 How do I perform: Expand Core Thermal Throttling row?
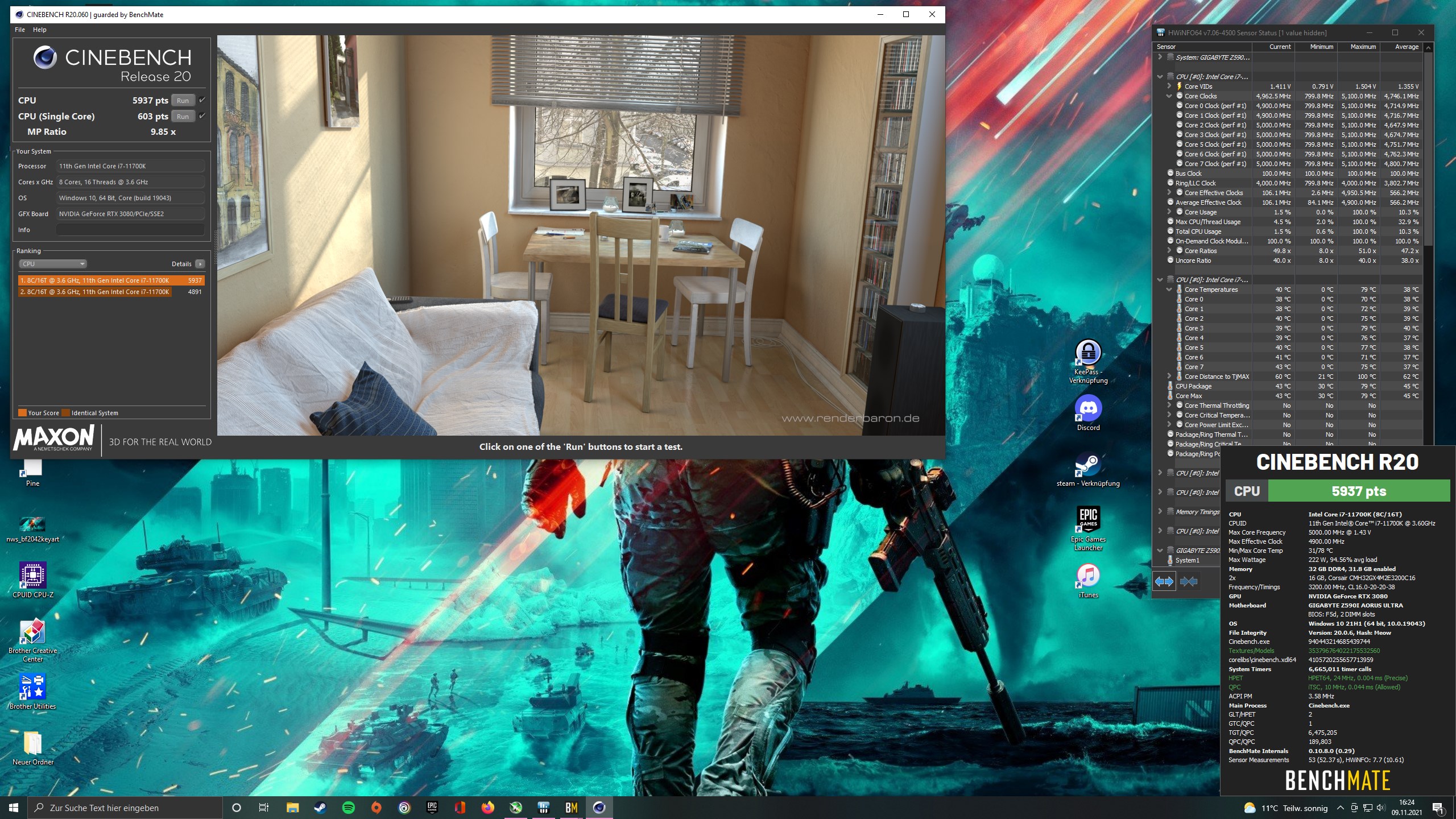tap(1169, 406)
